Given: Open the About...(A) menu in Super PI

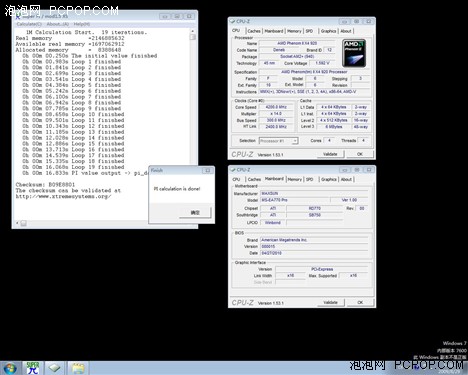Looking at the screenshot, I should pos(57,24).
